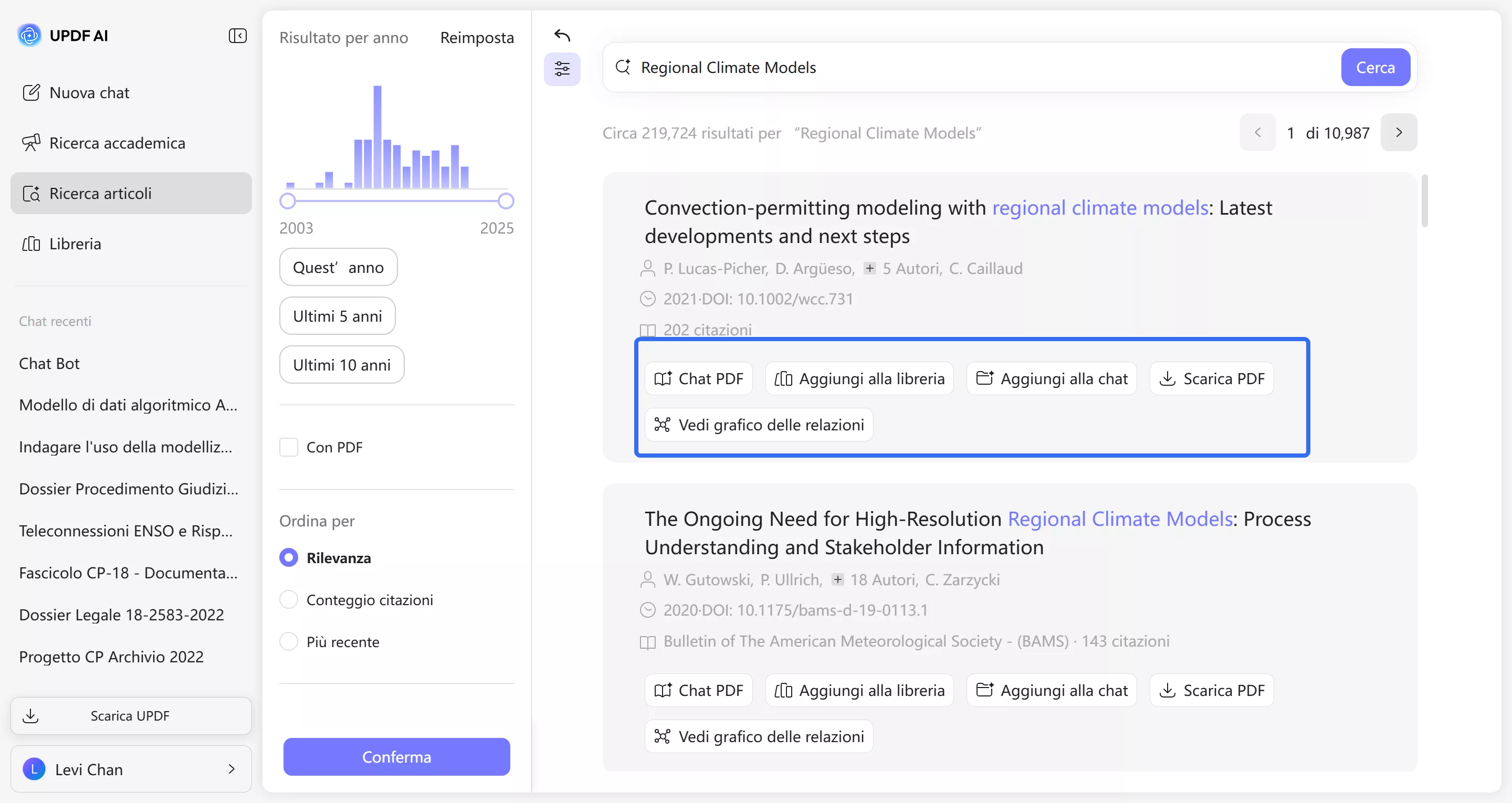Download PDF of the Convection-permitting article
This screenshot has width=1512, height=803.
point(1212,378)
